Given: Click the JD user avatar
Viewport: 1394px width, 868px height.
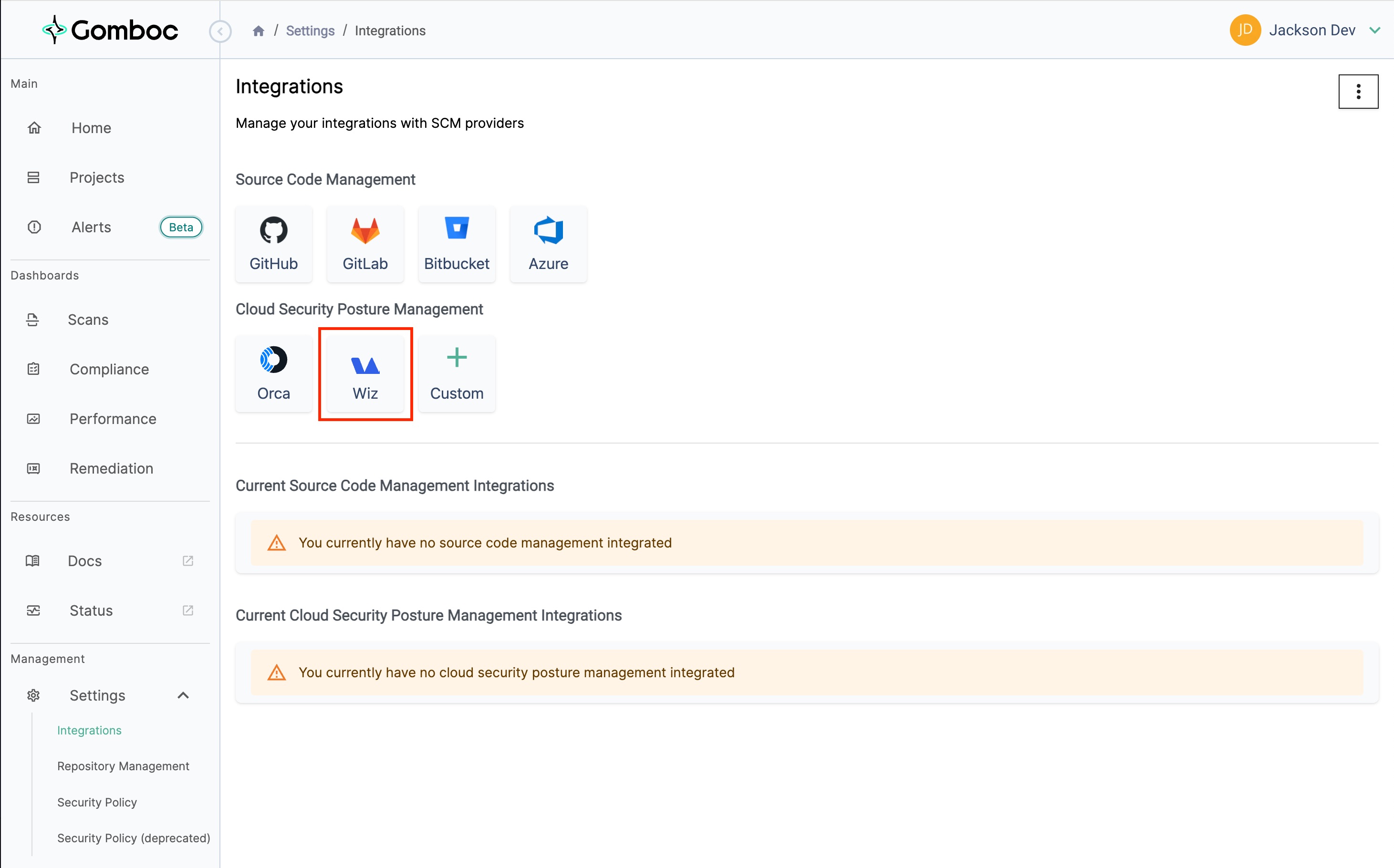Looking at the screenshot, I should [x=1245, y=30].
